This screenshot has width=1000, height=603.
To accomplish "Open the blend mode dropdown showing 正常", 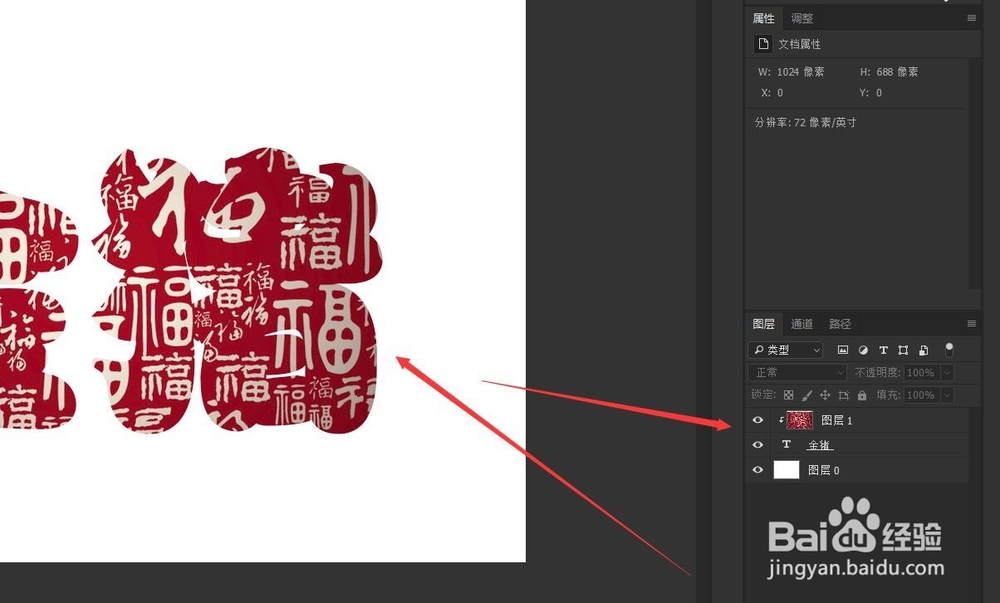I will click(795, 371).
